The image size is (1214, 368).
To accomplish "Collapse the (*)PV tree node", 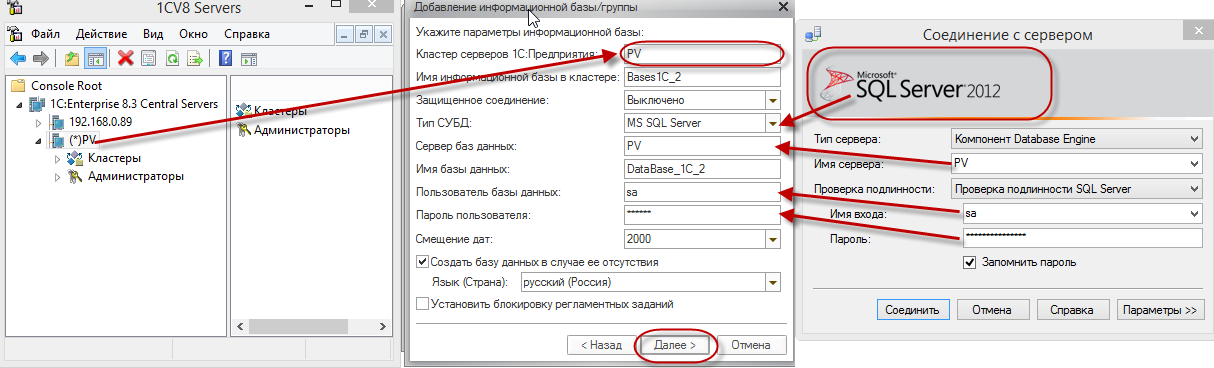I will [39, 140].
